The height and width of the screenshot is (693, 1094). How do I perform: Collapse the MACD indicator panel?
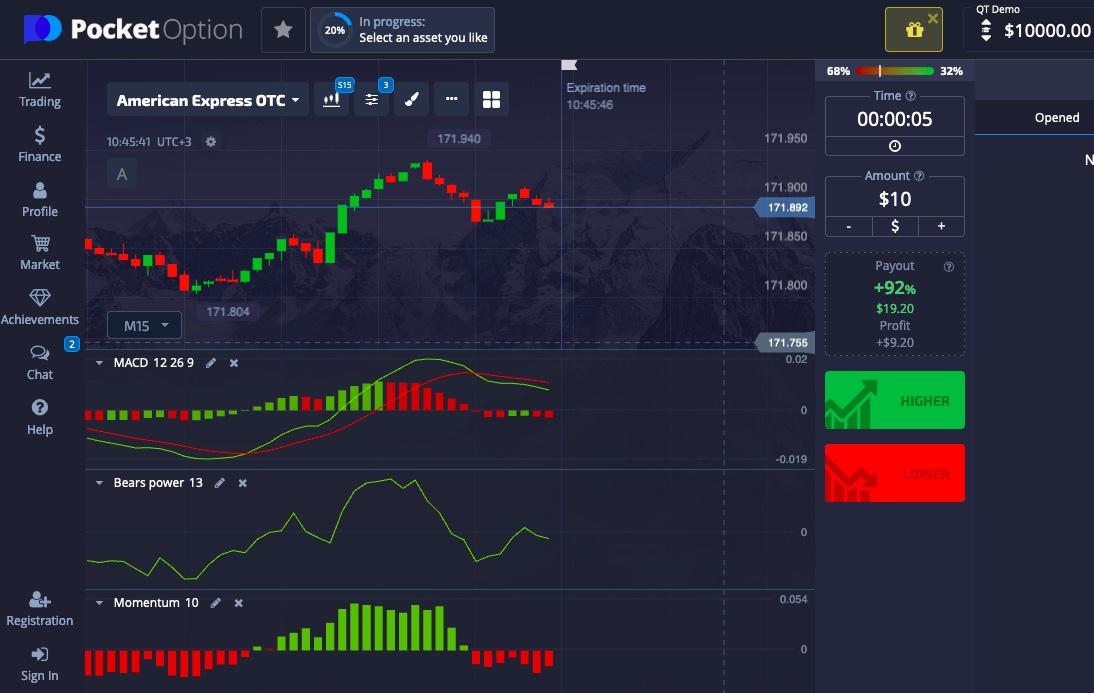tap(99, 363)
